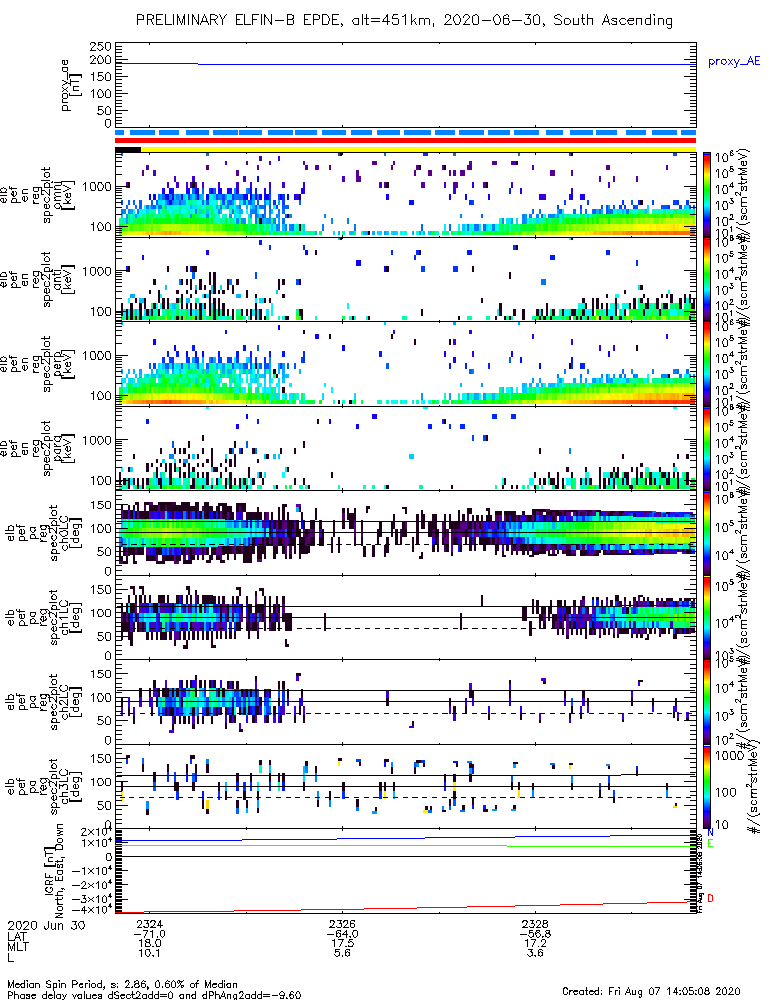Viewport: 775px width, 1000px height.
Task: Click the MLT value '18.0'
Action: (149, 943)
